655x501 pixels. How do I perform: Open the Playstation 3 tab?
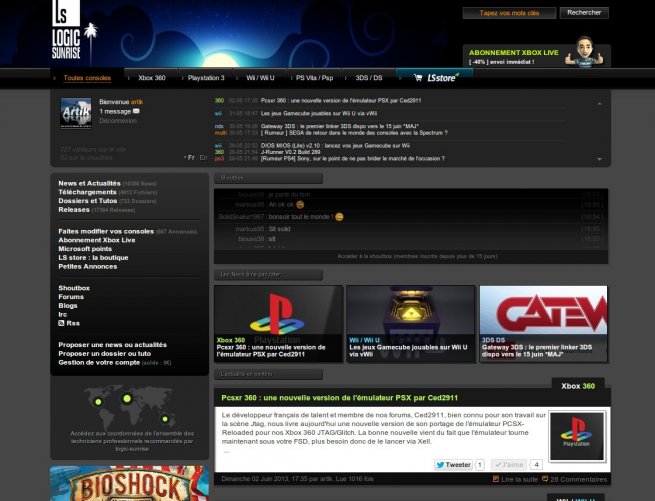(206, 78)
